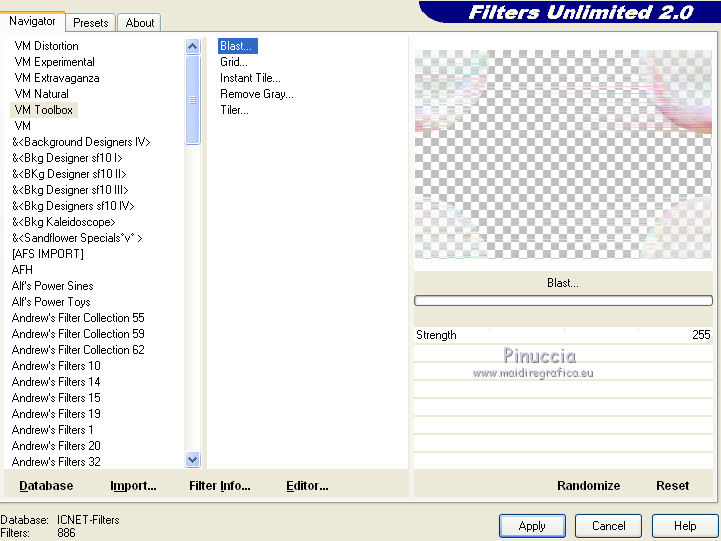This screenshot has width=721, height=541.
Task: Select Andrew's Filter Collection 62
Action: click(78, 350)
